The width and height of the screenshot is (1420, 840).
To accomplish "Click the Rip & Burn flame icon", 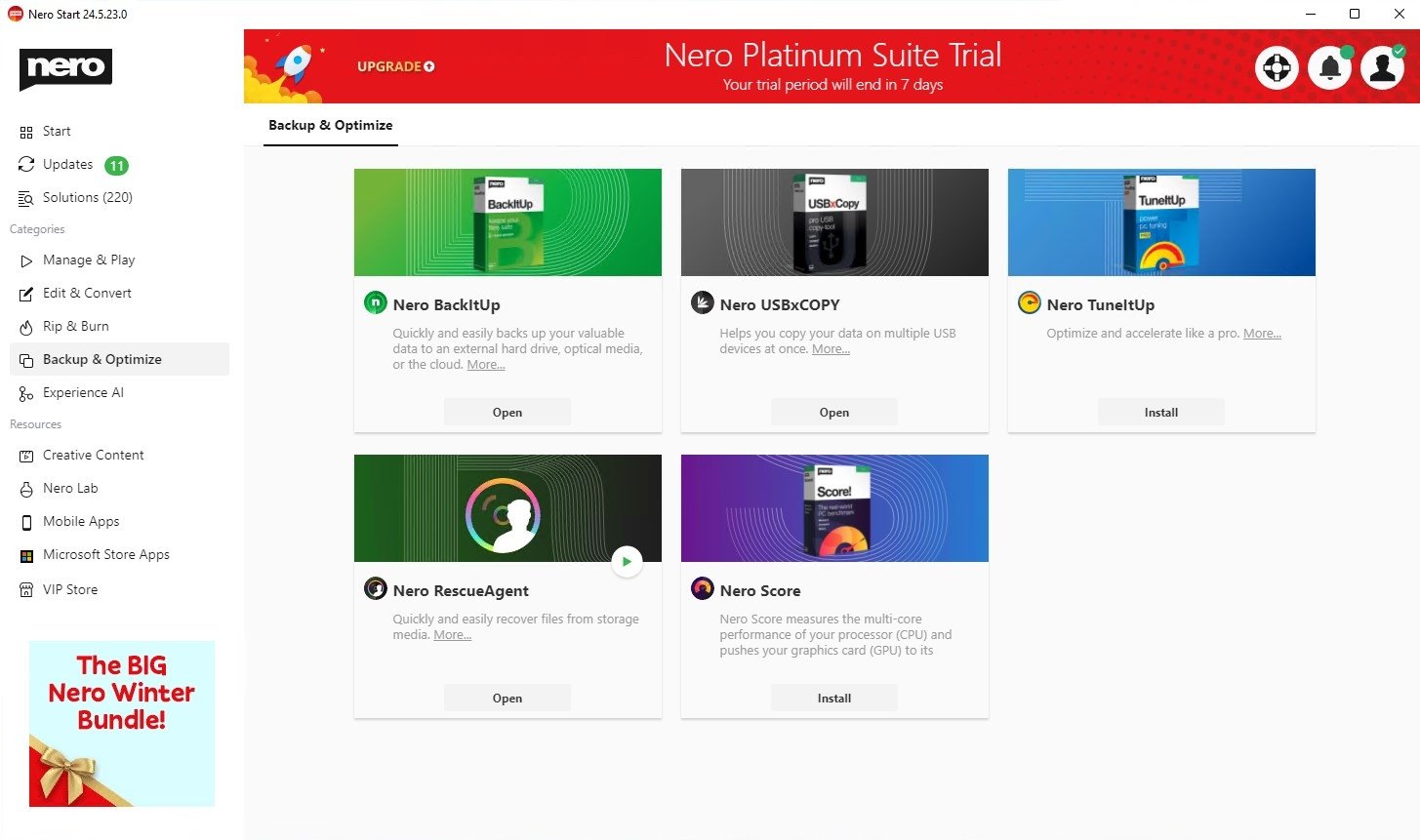I will tap(26, 327).
